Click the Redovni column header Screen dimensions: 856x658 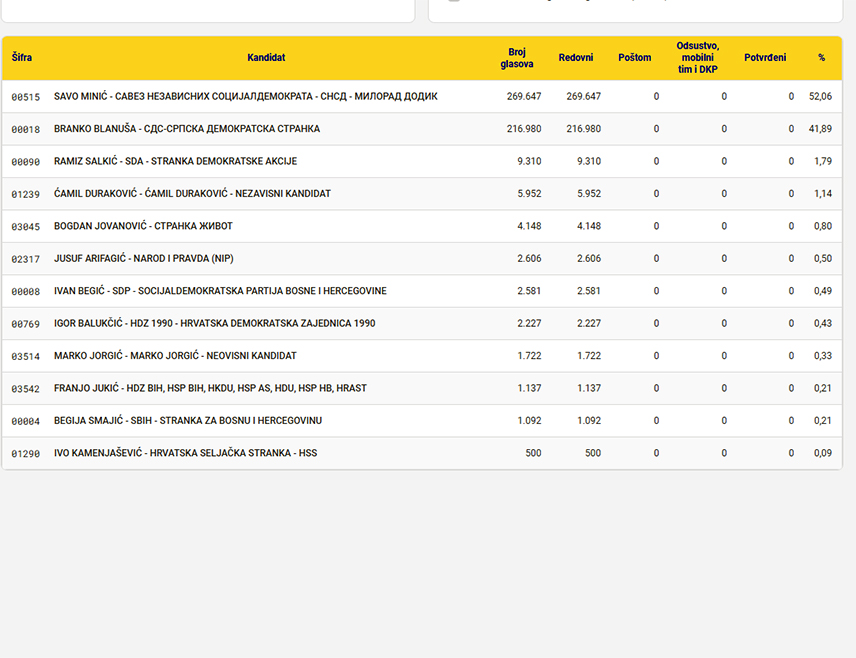575,57
